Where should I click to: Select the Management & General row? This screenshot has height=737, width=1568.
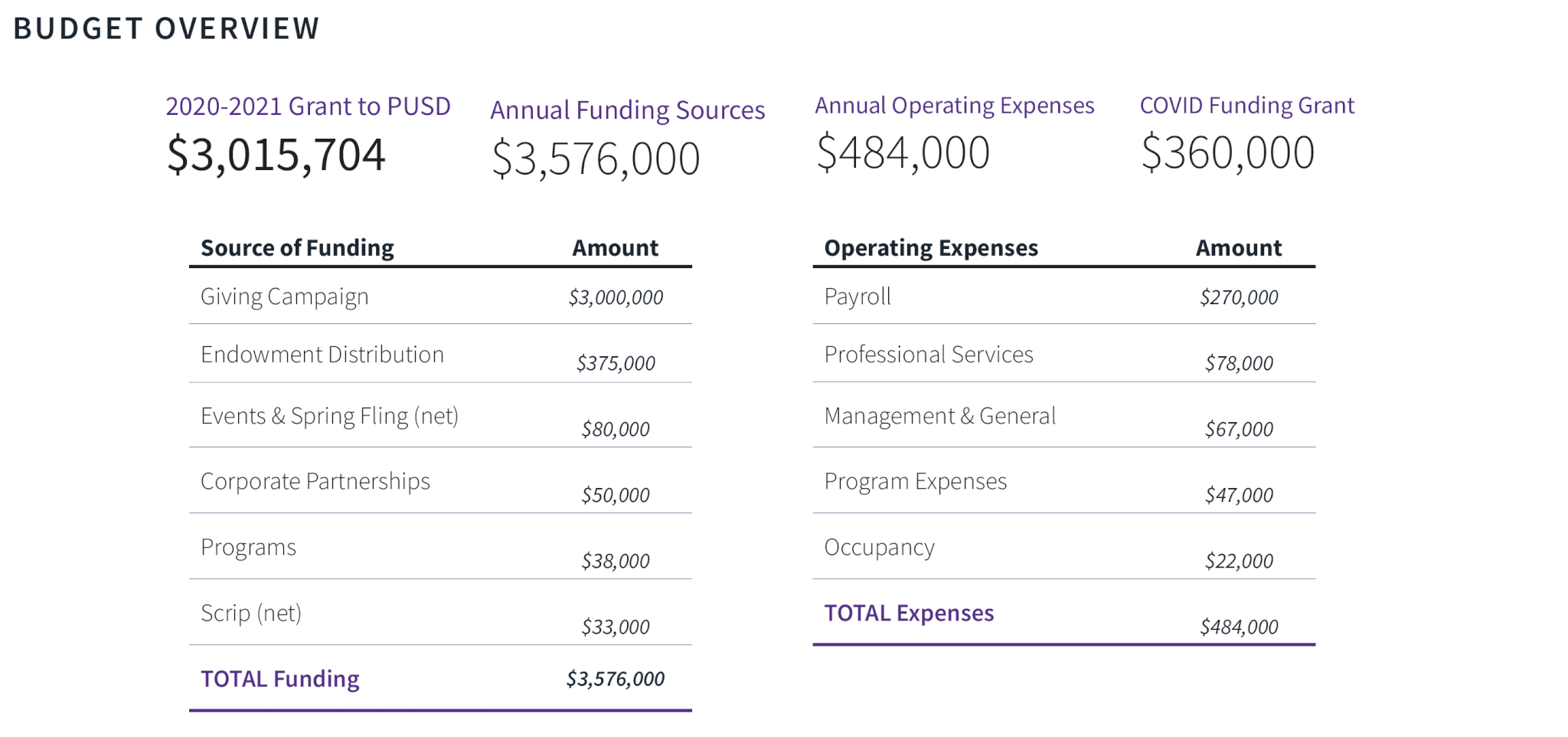(x=1064, y=416)
